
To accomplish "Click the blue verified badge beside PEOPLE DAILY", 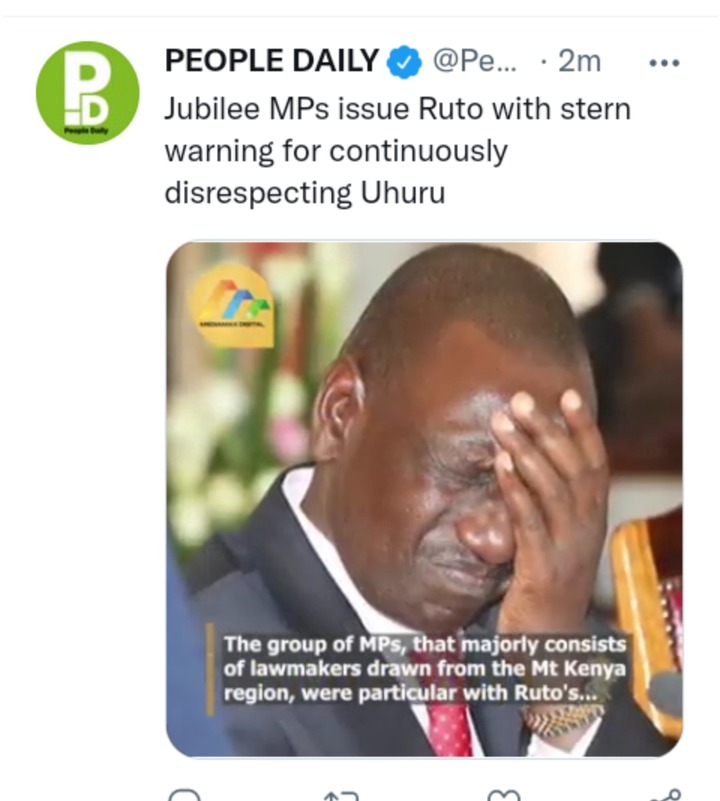I will click(404, 62).
